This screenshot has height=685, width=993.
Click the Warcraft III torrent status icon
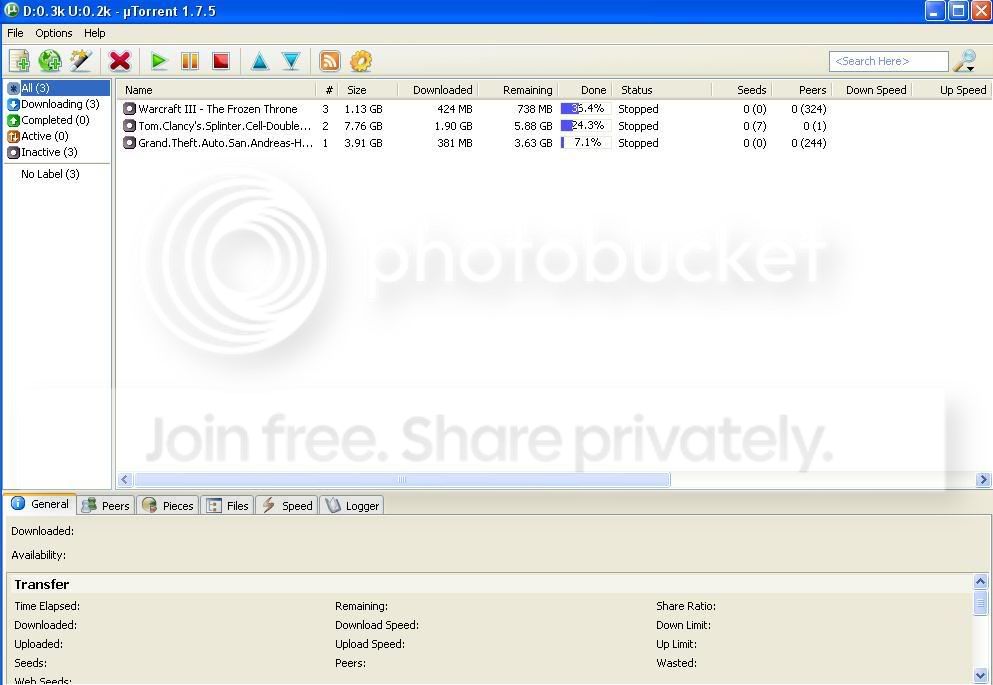[129, 109]
